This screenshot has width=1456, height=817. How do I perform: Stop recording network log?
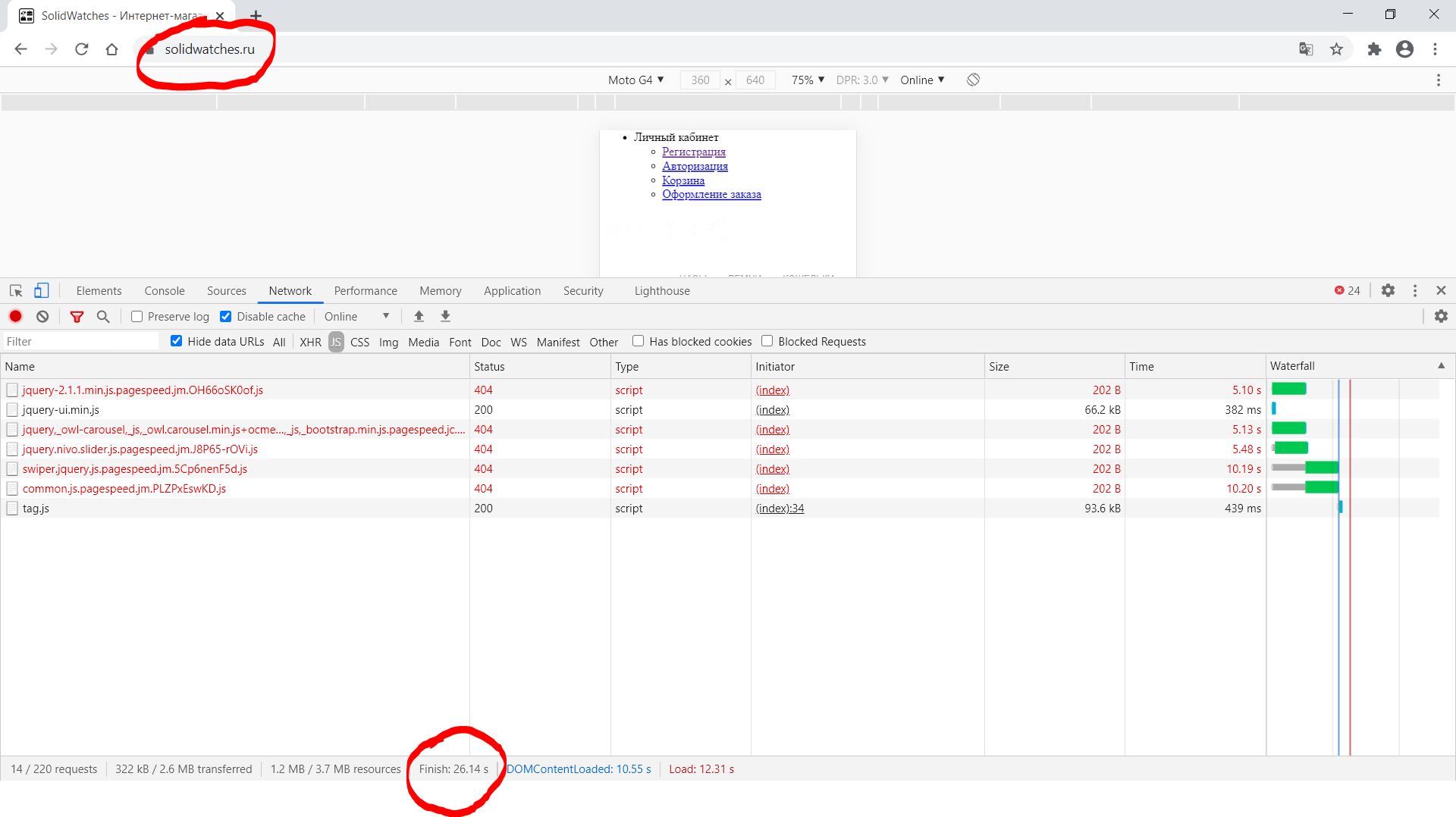pyautogui.click(x=15, y=317)
